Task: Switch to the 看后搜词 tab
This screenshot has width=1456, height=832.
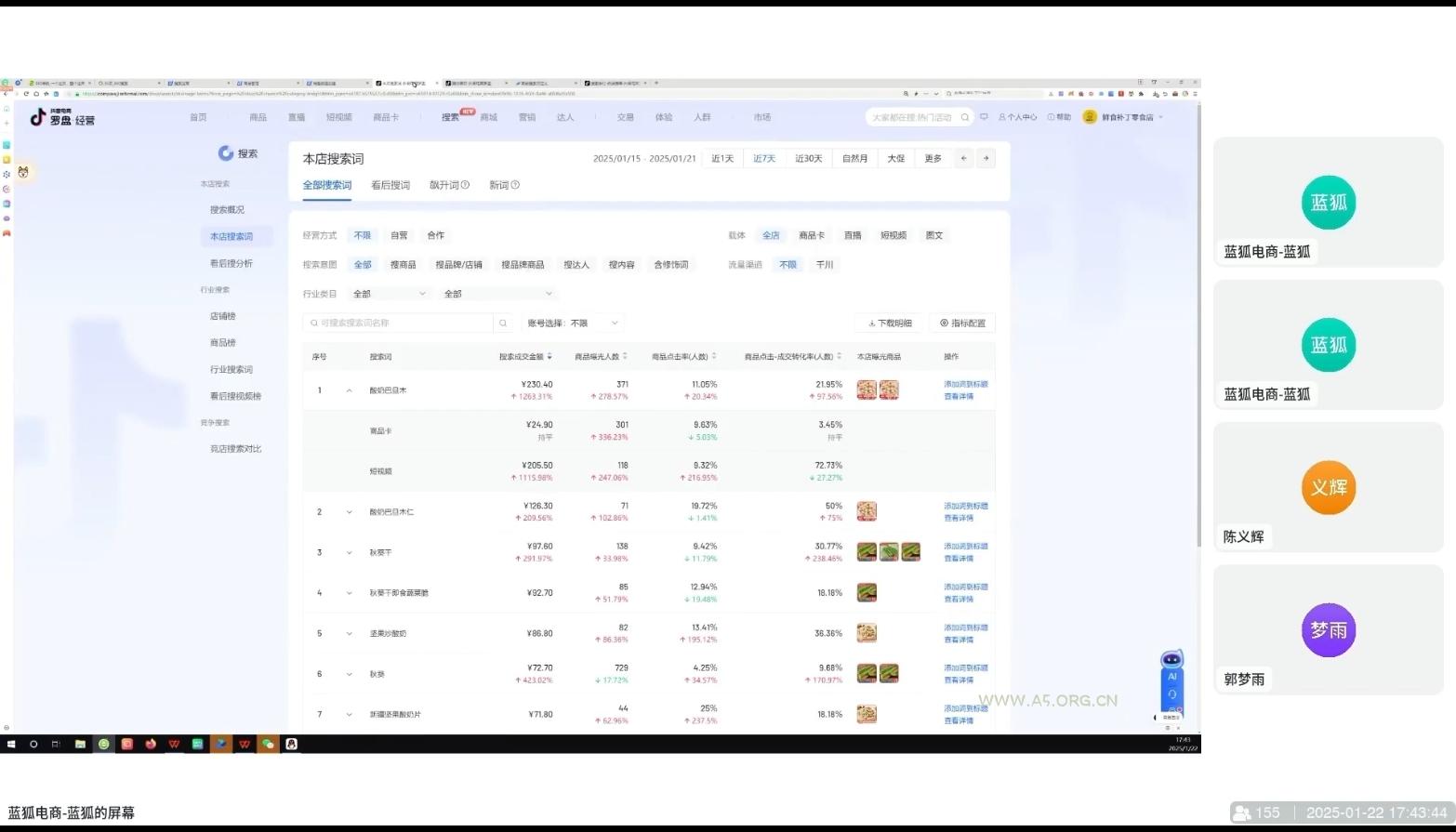Action: [x=390, y=185]
